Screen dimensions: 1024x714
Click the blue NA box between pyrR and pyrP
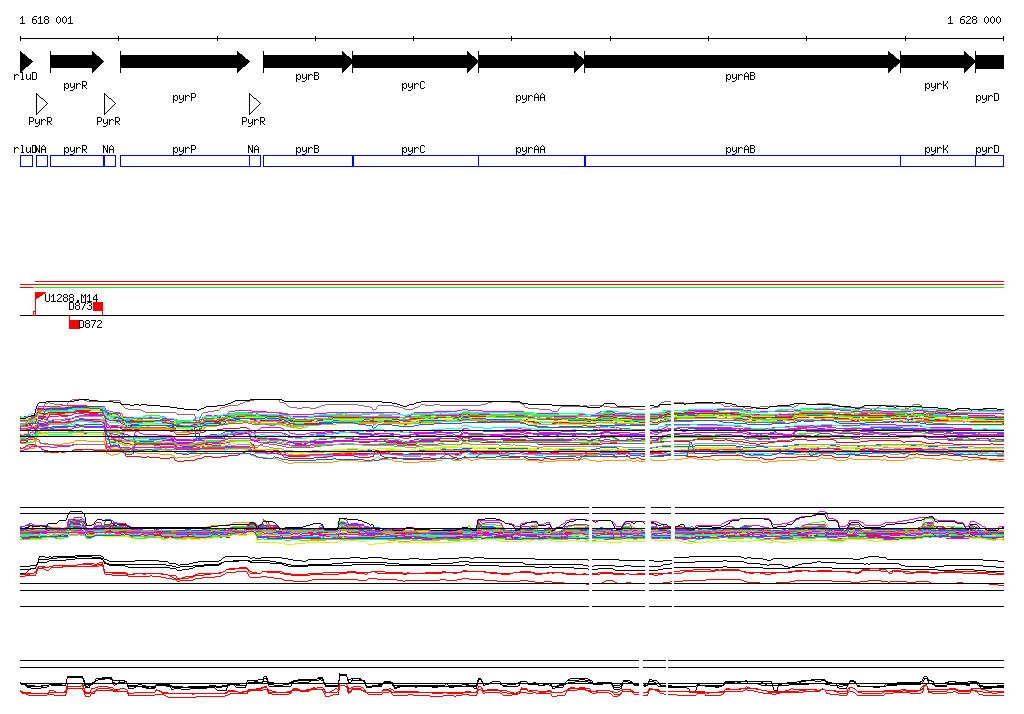[x=110, y=161]
